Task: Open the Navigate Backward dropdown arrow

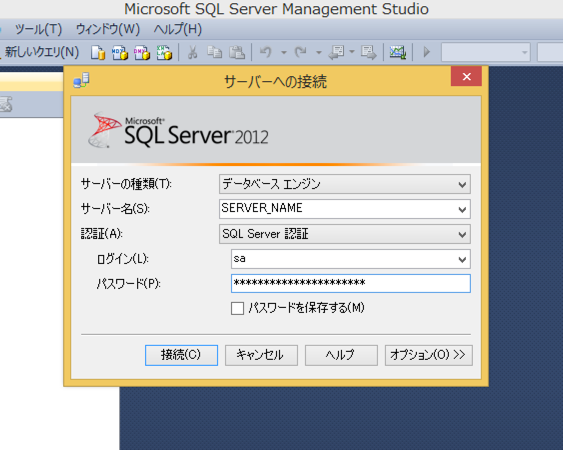Action: (x=352, y=53)
